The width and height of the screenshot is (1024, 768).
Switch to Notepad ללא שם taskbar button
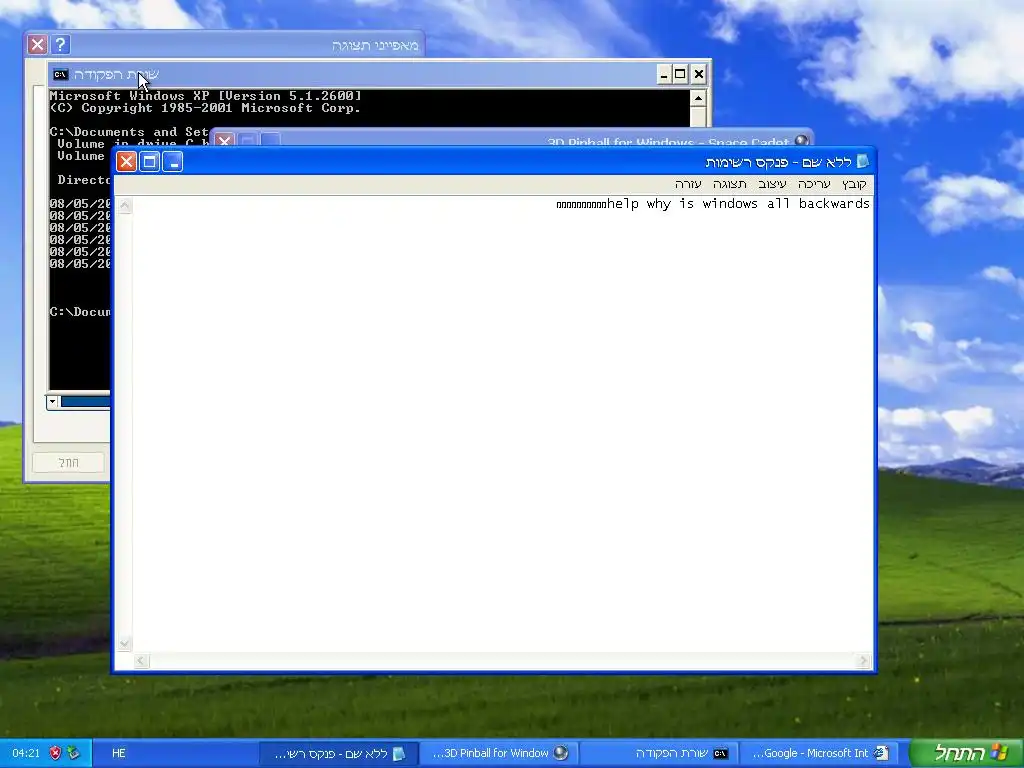pyautogui.click(x=340, y=753)
